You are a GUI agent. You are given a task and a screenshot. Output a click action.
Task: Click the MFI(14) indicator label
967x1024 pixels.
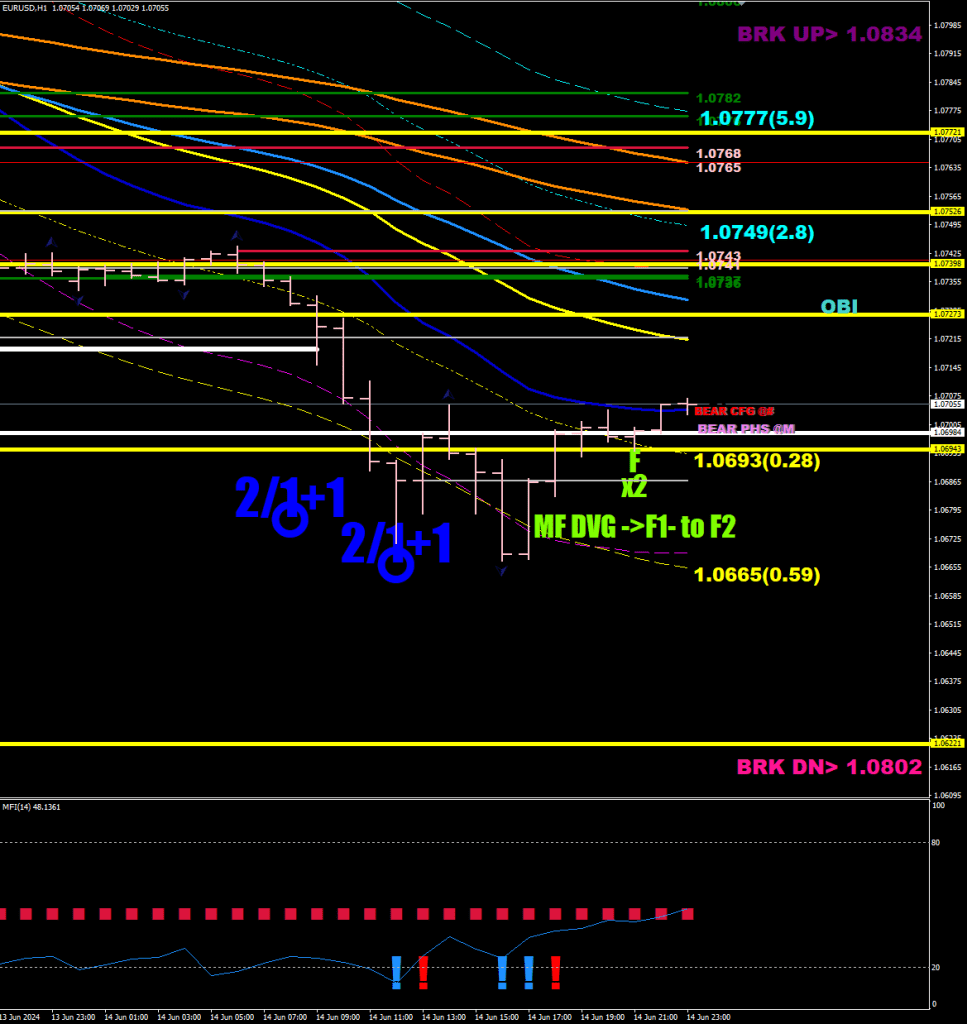coord(31,806)
